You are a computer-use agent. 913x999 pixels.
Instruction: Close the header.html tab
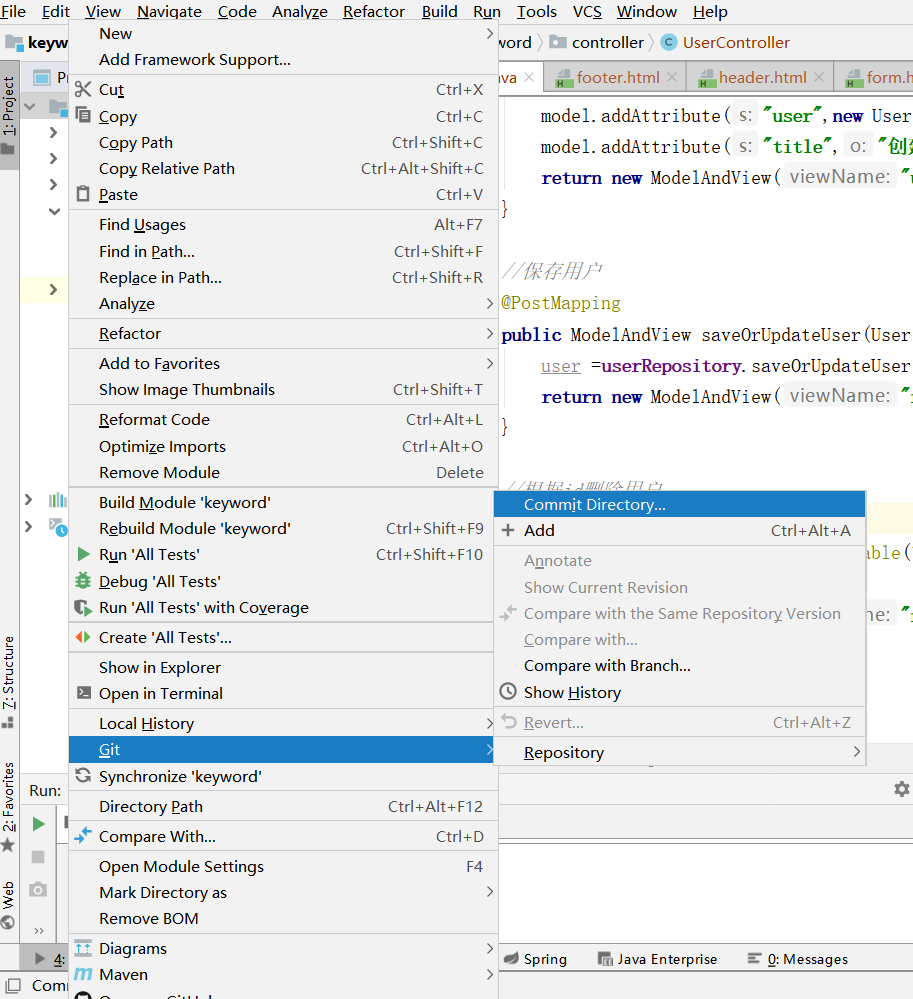pyautogui.click(x=819, y=77)
